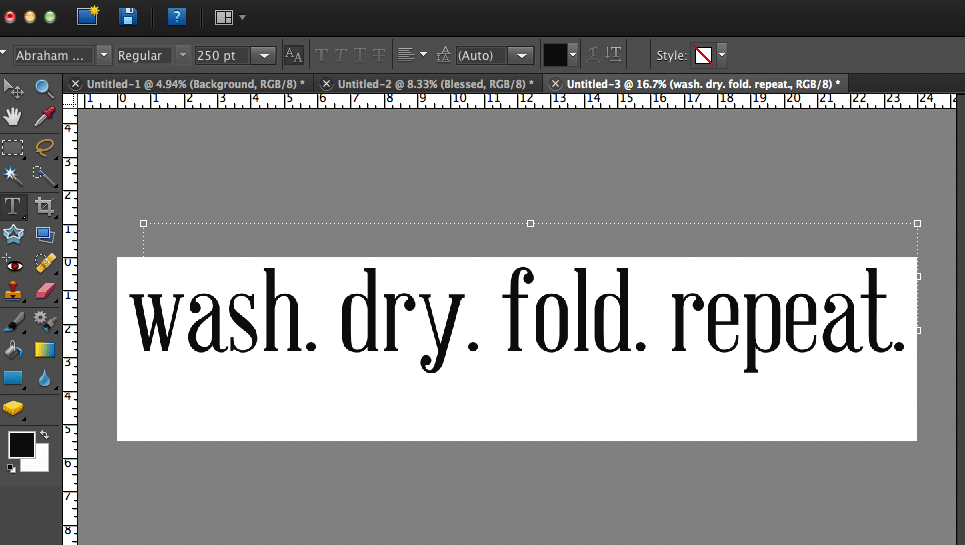Click the white background color swatch
This screenshot has height=545, width=965.
pos(41,464)
